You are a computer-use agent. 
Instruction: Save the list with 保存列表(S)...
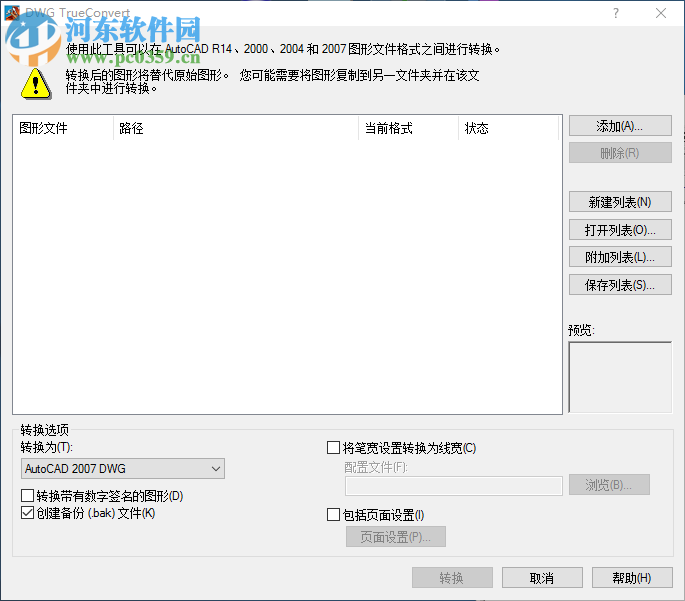(620, 285)
